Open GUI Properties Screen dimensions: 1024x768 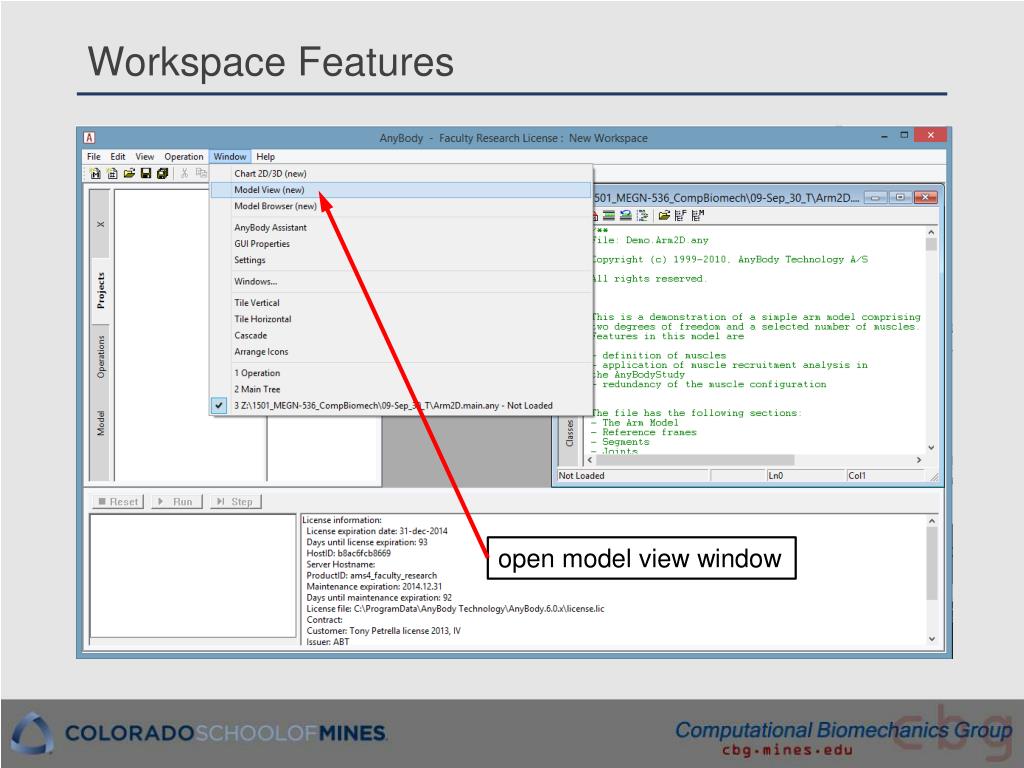pyautogui.click(x=401, y=244)
